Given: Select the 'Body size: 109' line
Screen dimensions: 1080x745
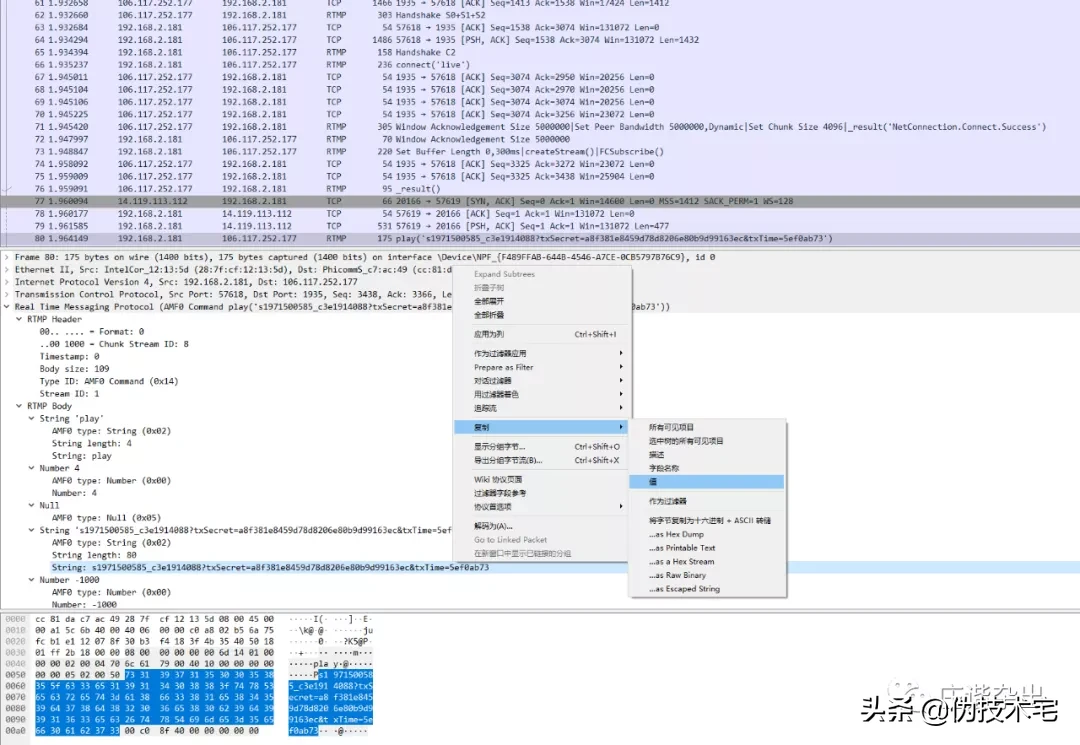Looking at the screenshot, I should (x=74, y=368).
